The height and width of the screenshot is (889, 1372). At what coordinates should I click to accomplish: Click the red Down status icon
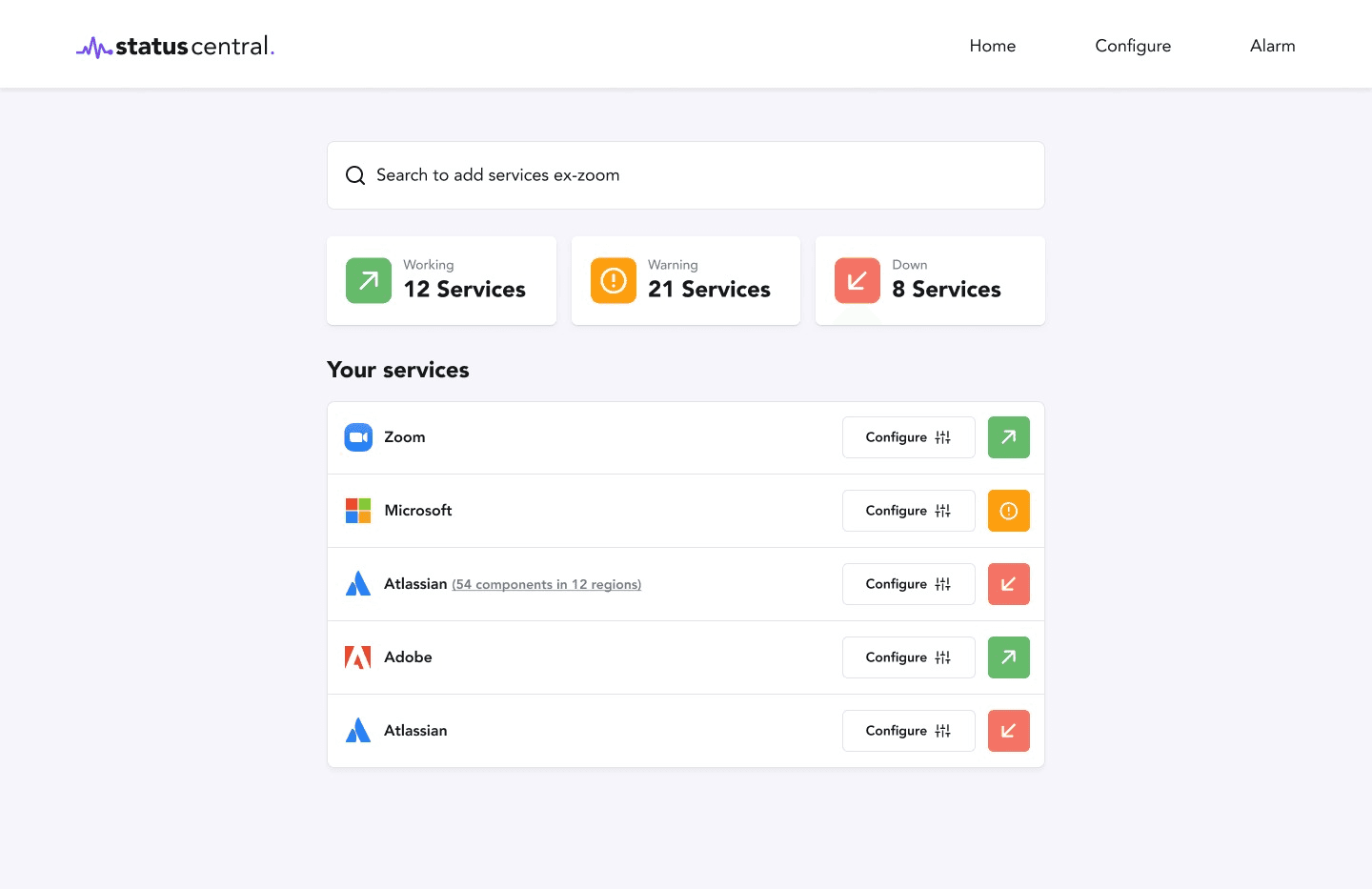[857, 280]
